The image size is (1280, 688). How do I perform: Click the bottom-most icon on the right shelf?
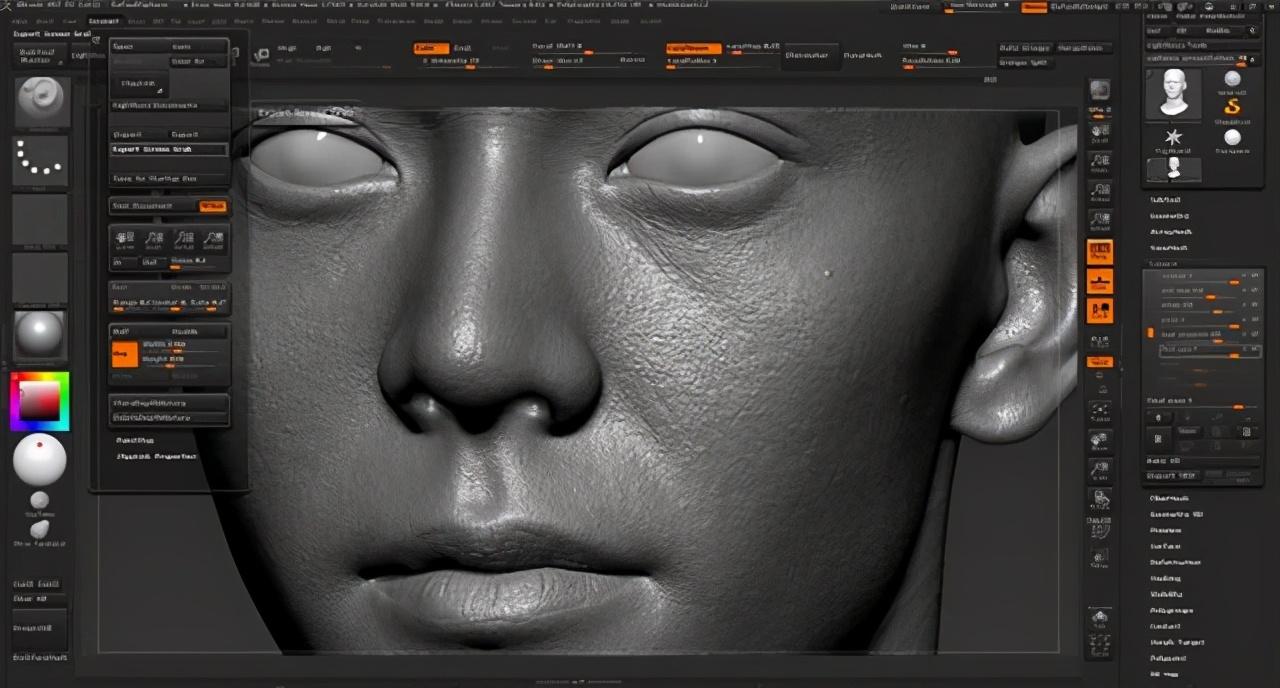pyautogui.click(x=1099, y=647)
